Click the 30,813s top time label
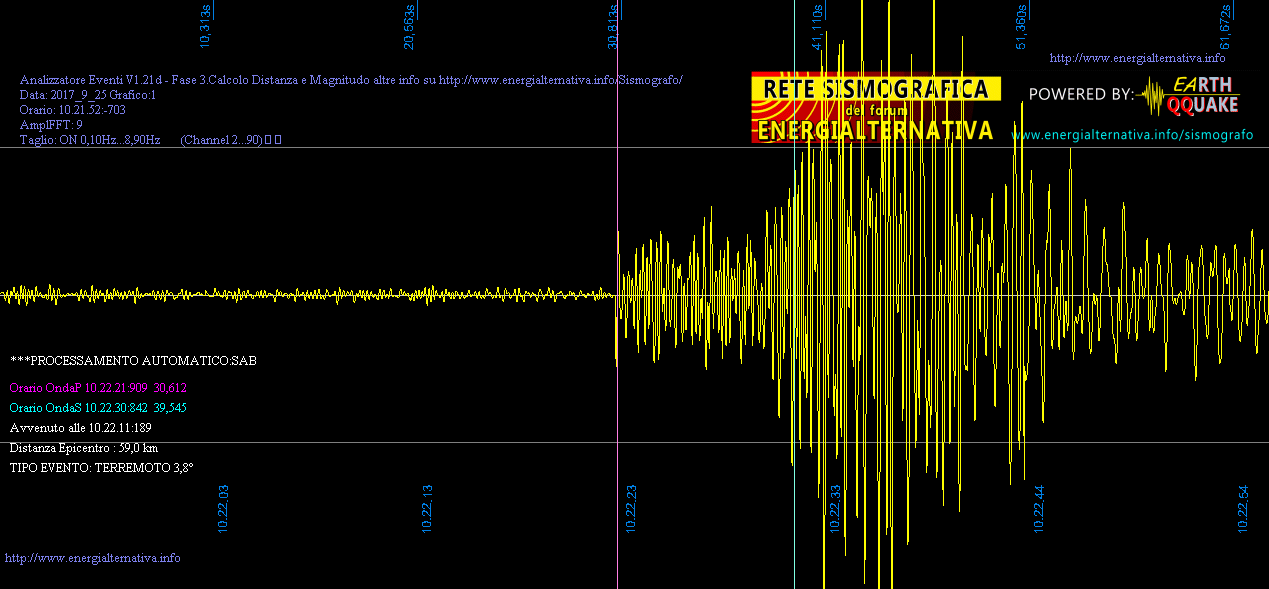 coord(613,26)
